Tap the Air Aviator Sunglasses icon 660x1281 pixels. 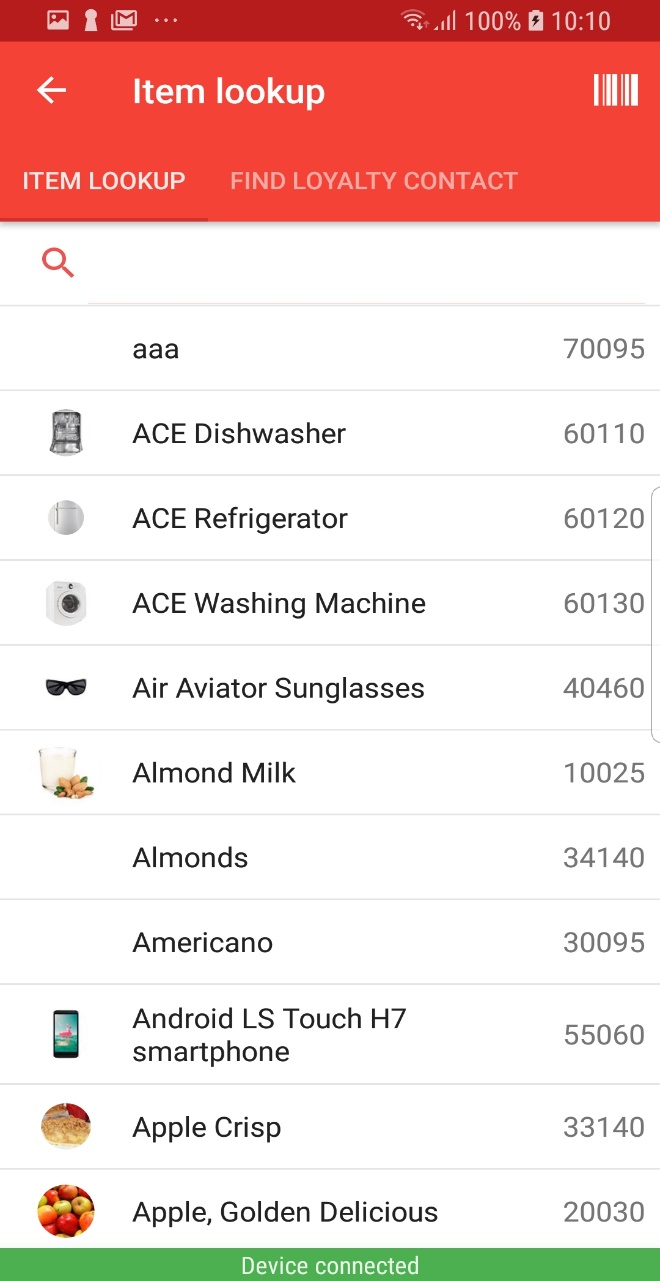pos(66,687)
